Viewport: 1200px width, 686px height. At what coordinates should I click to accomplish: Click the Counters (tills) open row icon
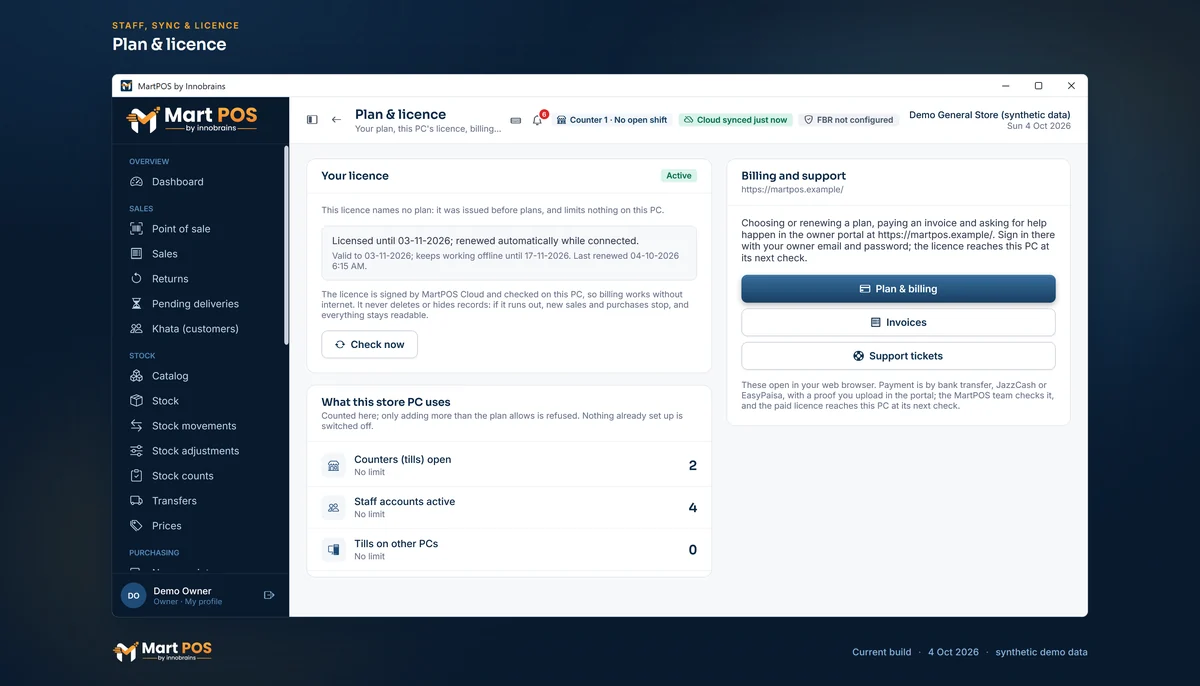pyautogui.click(x=333, y=466)
